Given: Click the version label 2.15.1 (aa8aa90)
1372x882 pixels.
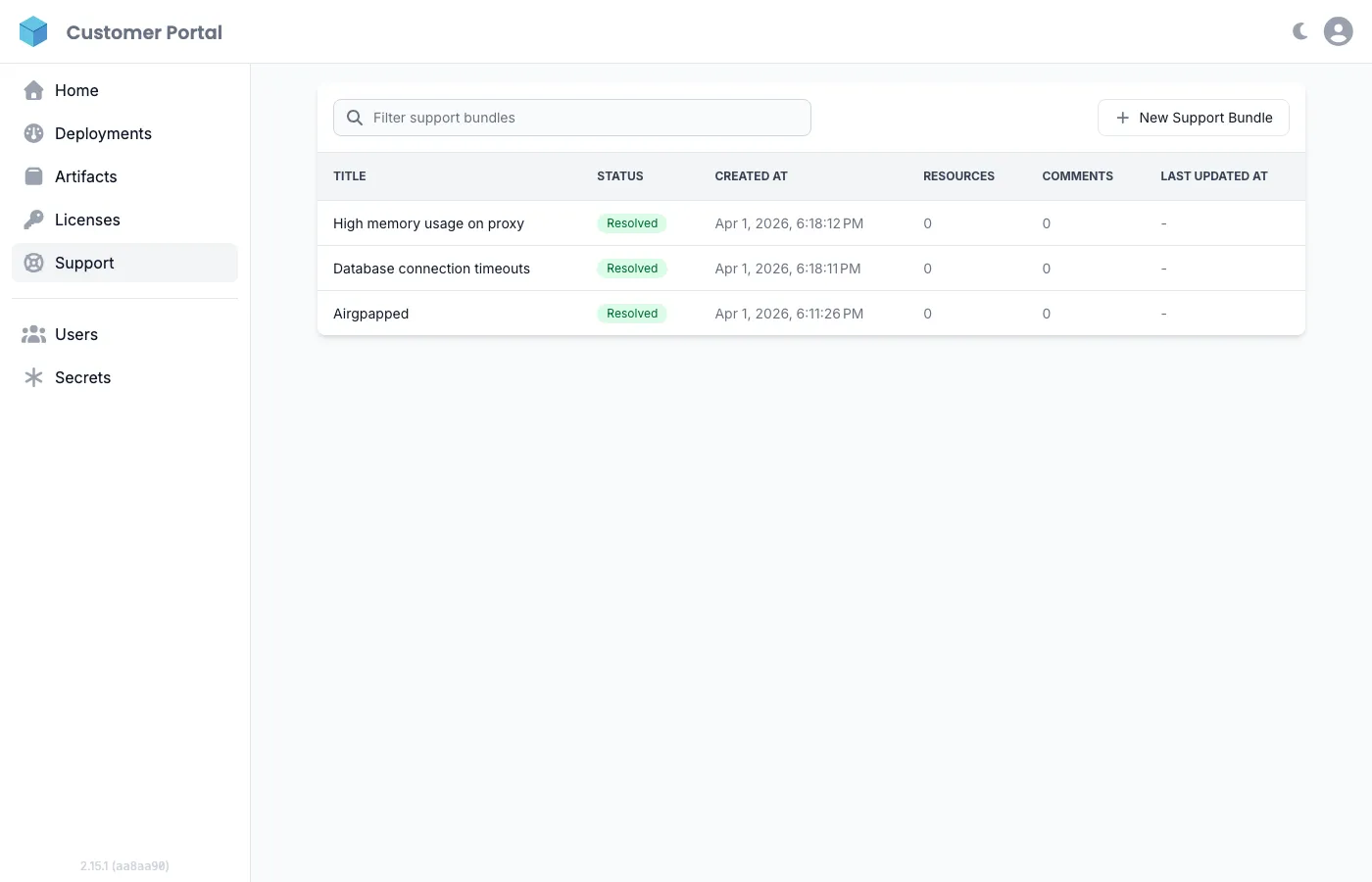Looking at the screenshot, I should (124, 865).
